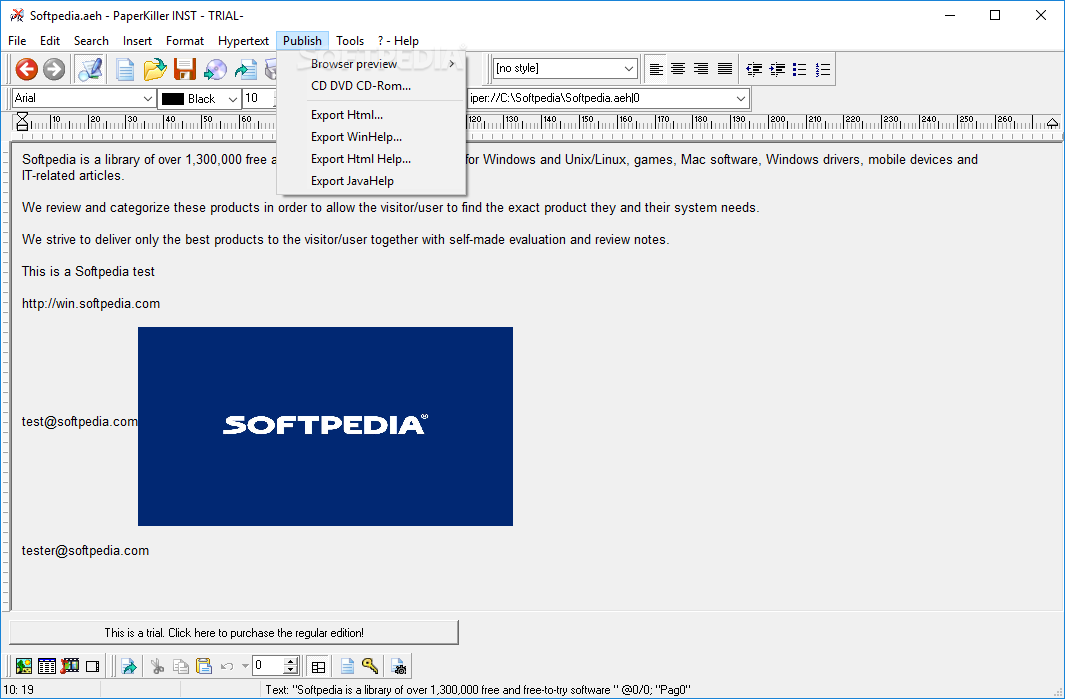Save the document with floppy disk icon
Image resolution: width=1065 pixels, height=699 pixels.
tap(185, 69)
